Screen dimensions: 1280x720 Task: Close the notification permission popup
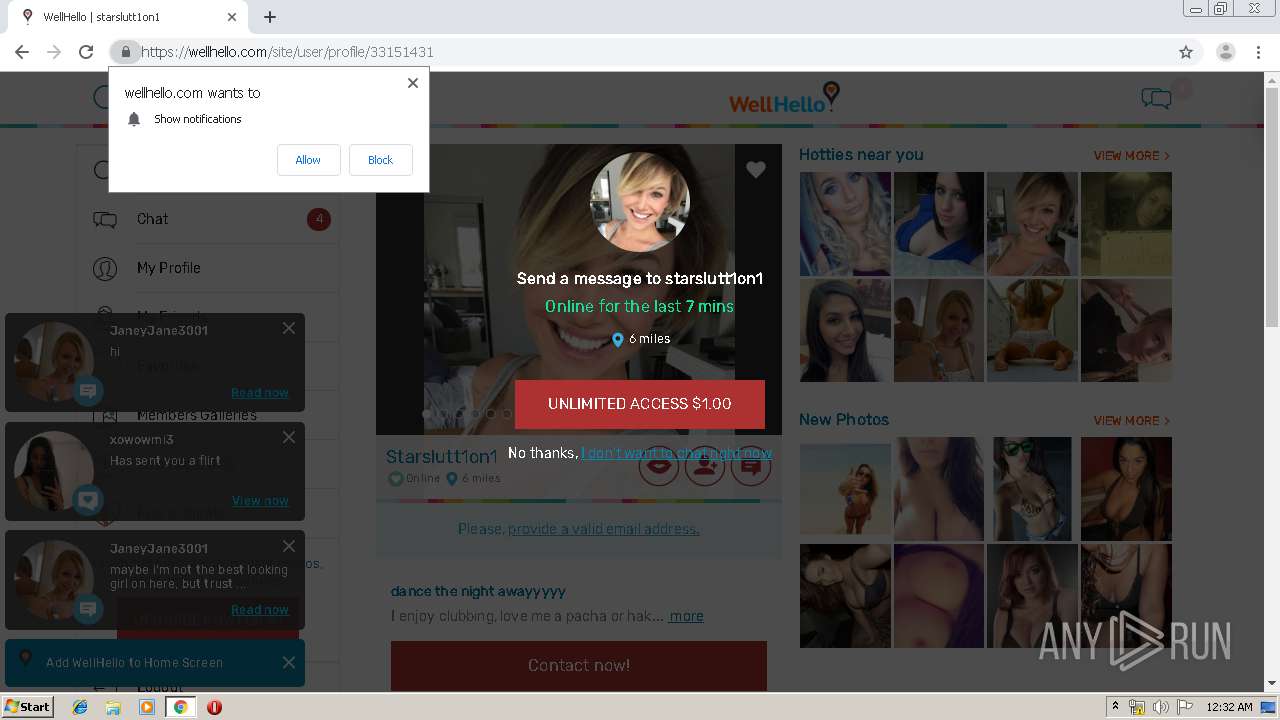(412, 83)
